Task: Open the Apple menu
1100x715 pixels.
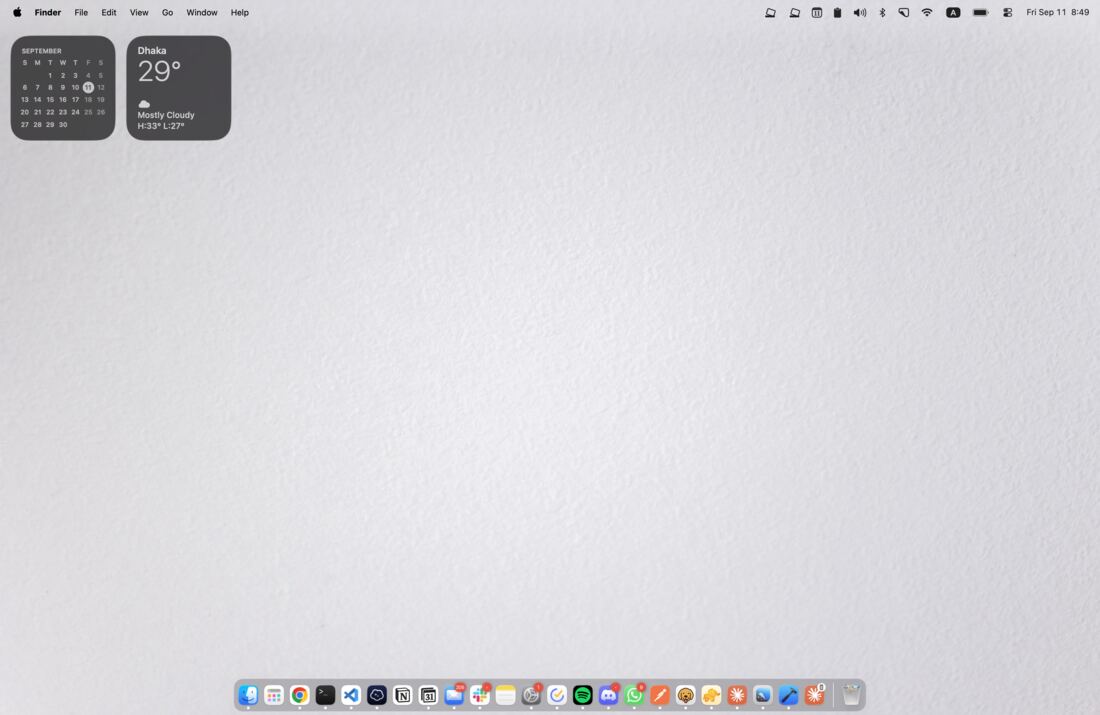Action: click(x=18, y=13)
